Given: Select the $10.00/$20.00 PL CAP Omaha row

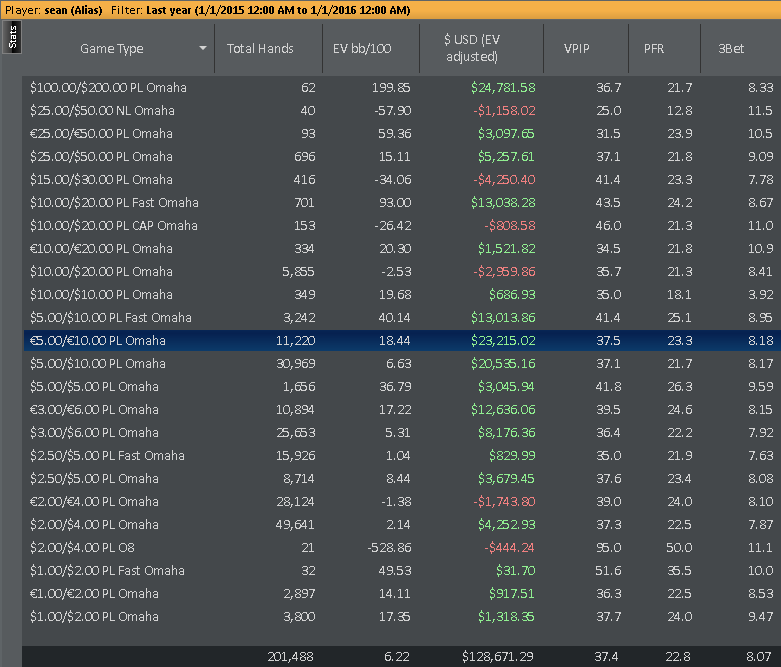Looking at the screenshot, I should [x=114, y=226].
